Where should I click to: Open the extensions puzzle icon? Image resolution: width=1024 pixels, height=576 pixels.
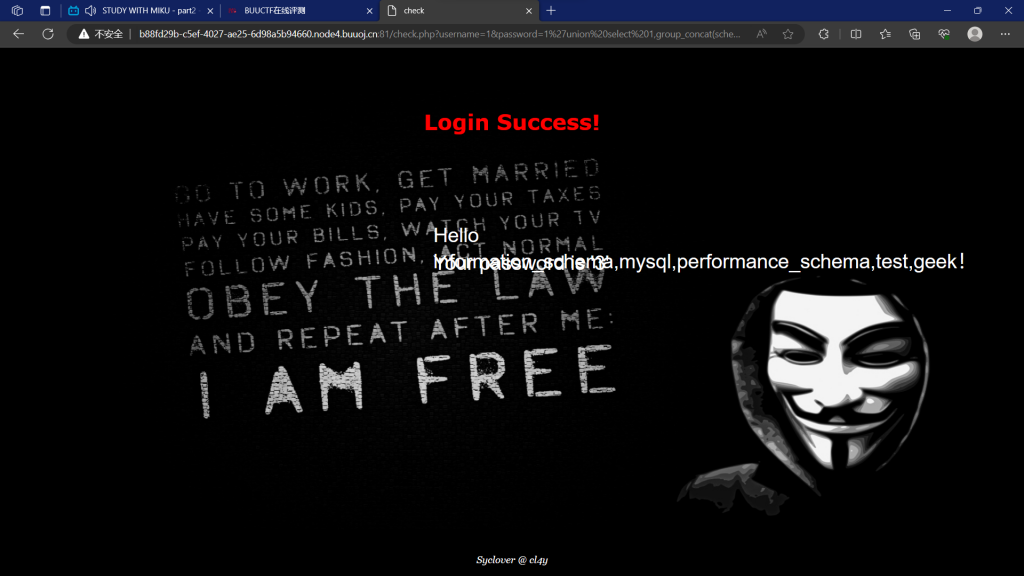tap(824, 34)
